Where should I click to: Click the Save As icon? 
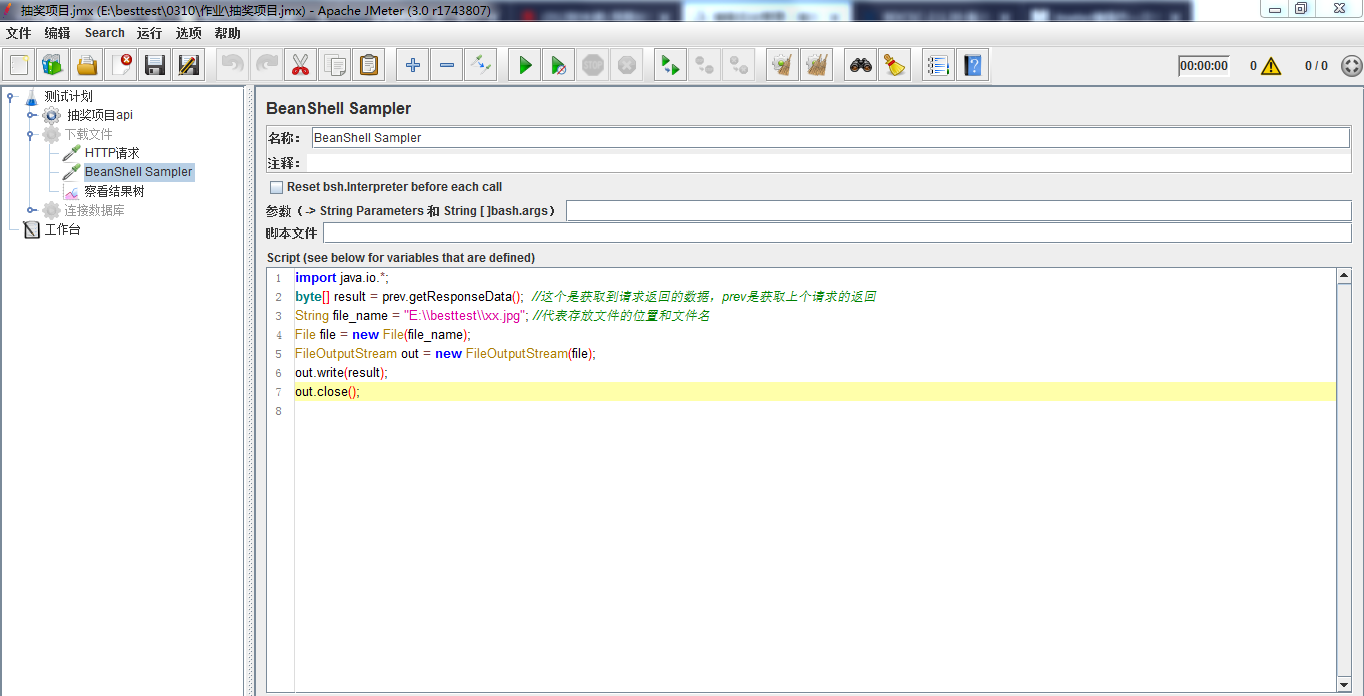point(189,66)
